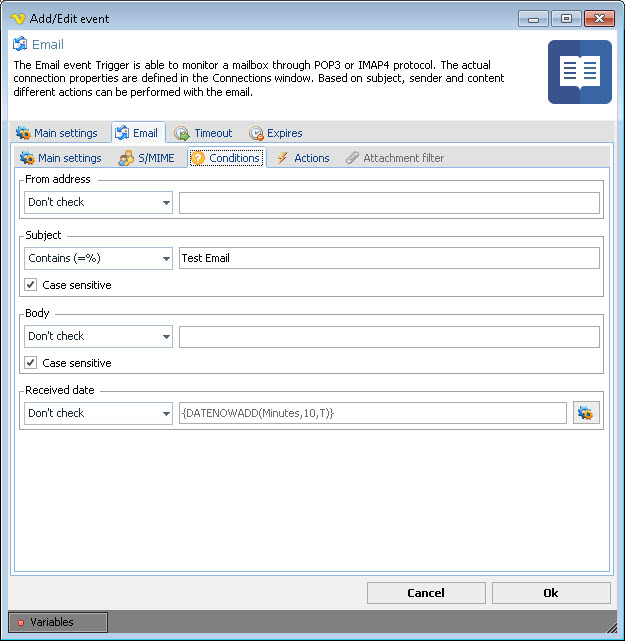Viewport: 625px width, 641px height.
Task: Click the Email trigger icon beside the title
Action: pyautogui.click(x=20, y=44)
